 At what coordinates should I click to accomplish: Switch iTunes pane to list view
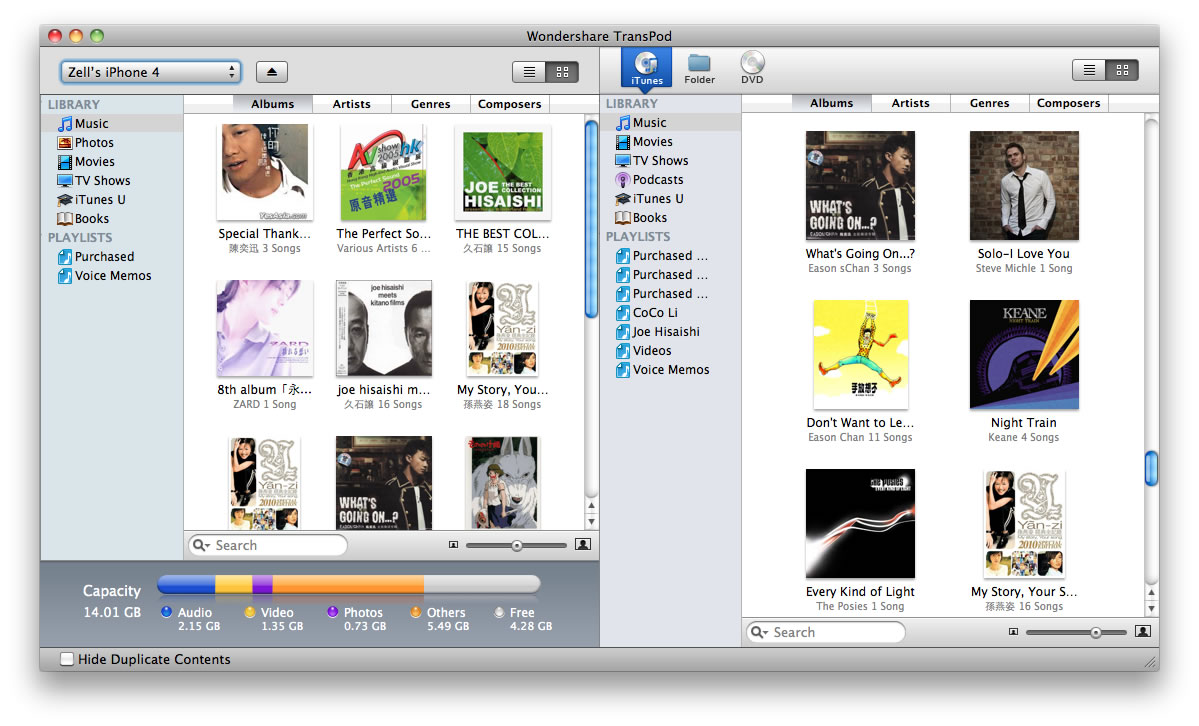point(1089,70)
